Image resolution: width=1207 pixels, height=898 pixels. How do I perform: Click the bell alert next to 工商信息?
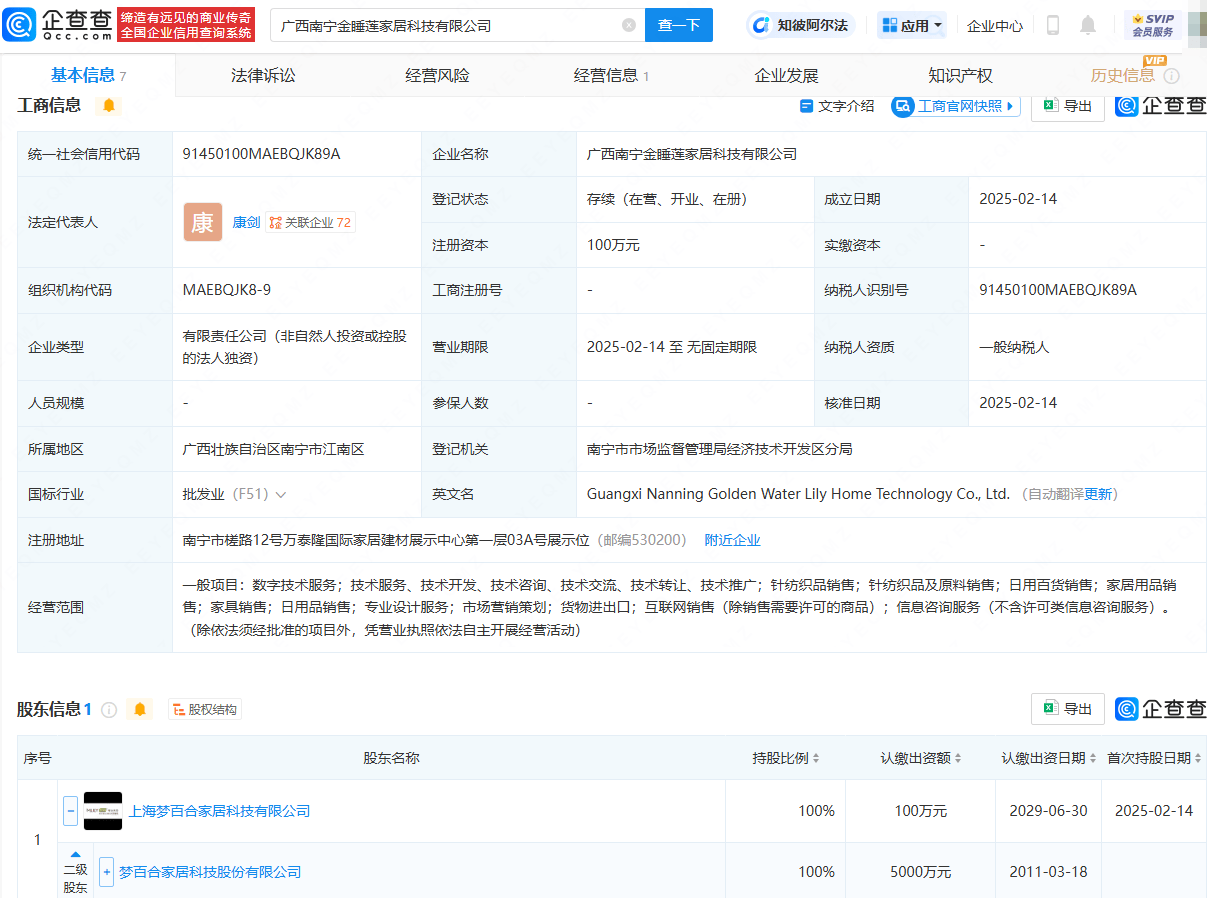(x=108, y=105)
